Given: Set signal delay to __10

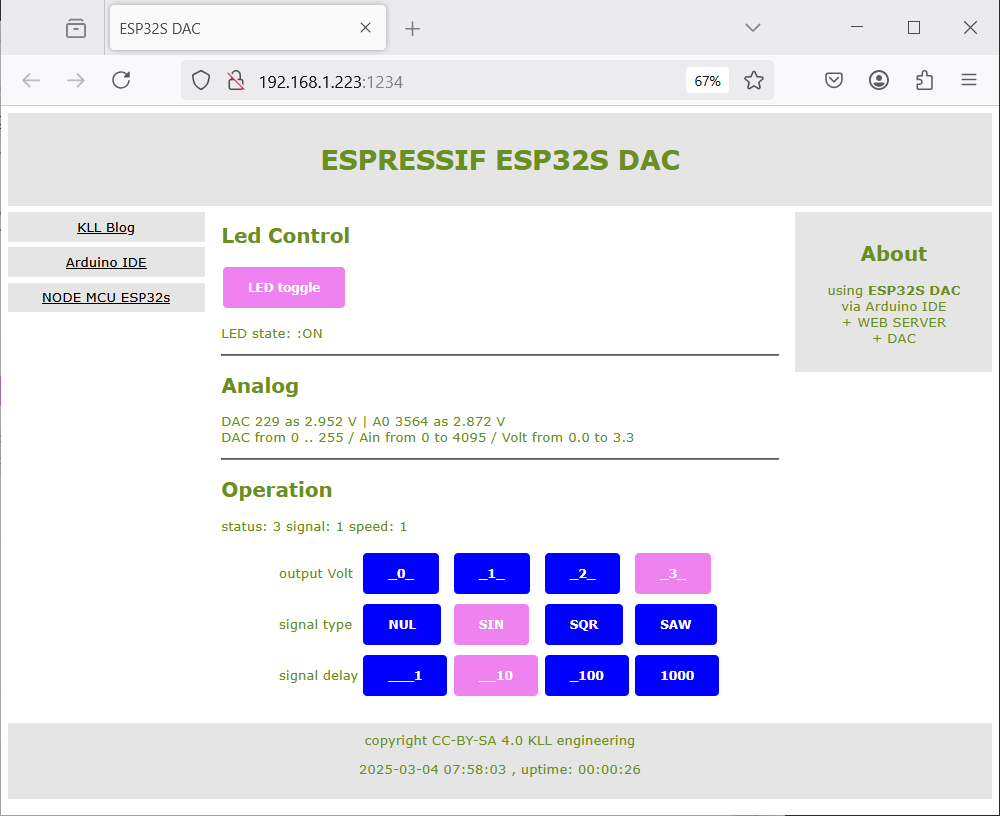Looking at the screenshot, I should 496,676.
